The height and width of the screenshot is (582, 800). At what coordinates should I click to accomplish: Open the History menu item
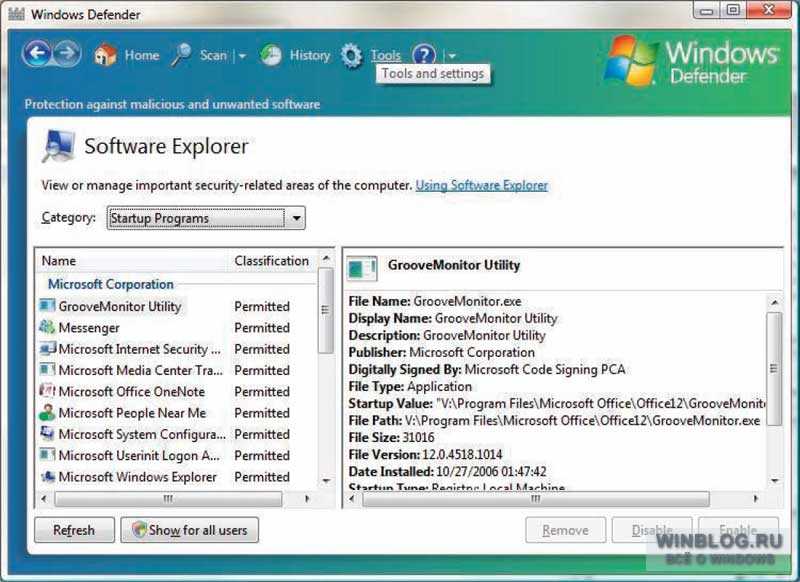[310, 55]
